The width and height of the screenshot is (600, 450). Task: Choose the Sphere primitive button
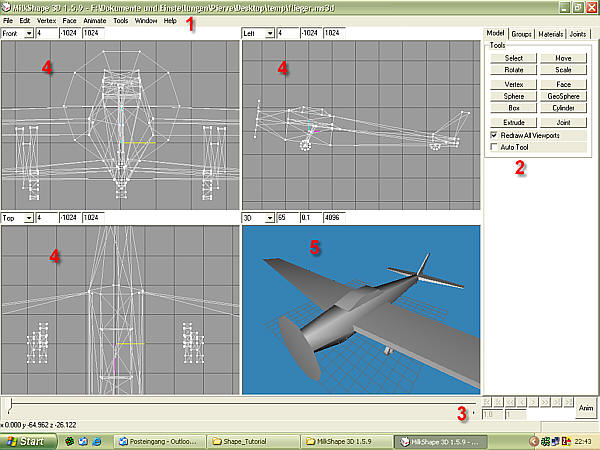click(514, 96)
